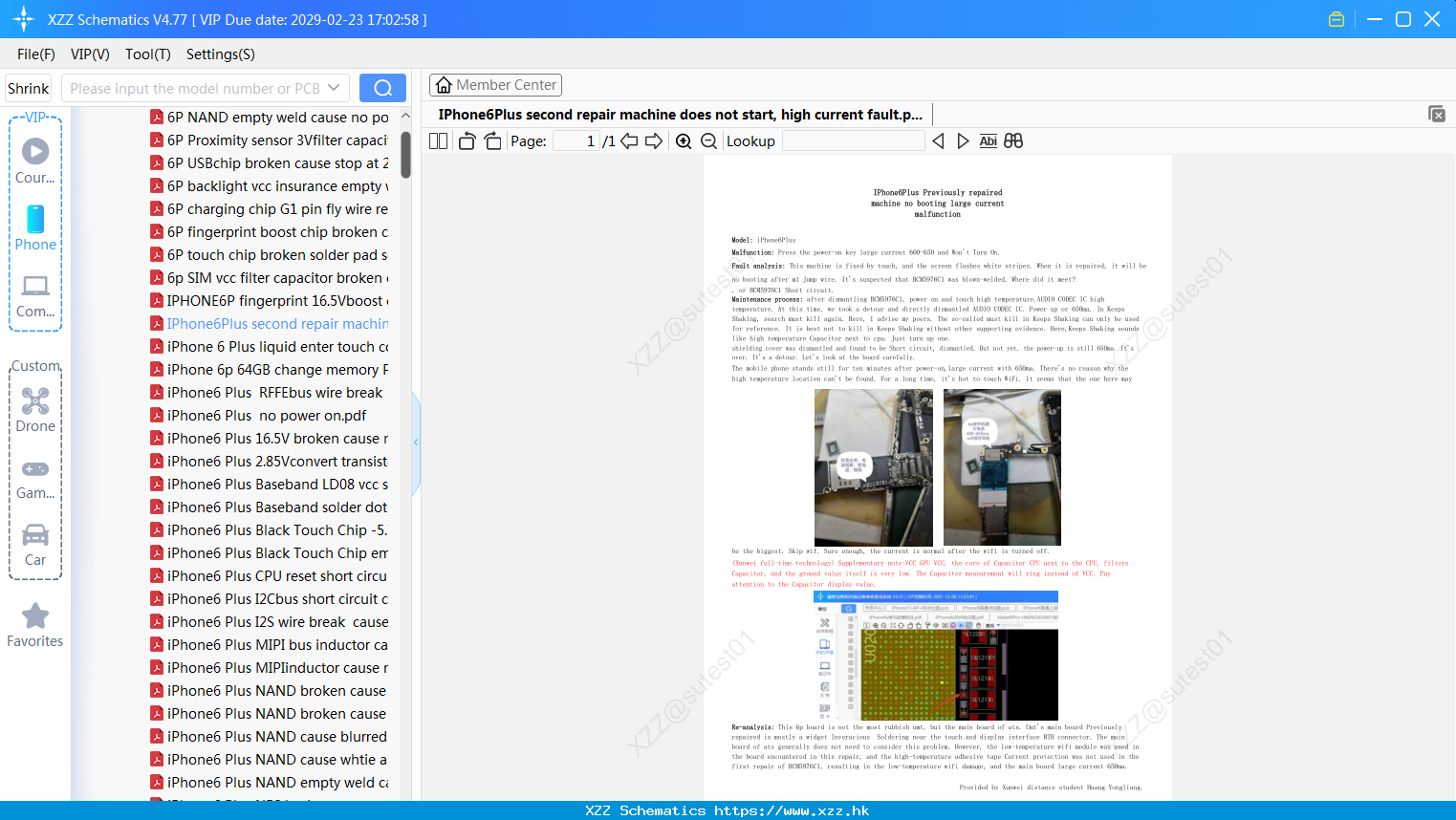Open the File(F) menu
This screenshot has width=1456, height=820.
click(35, 54)
